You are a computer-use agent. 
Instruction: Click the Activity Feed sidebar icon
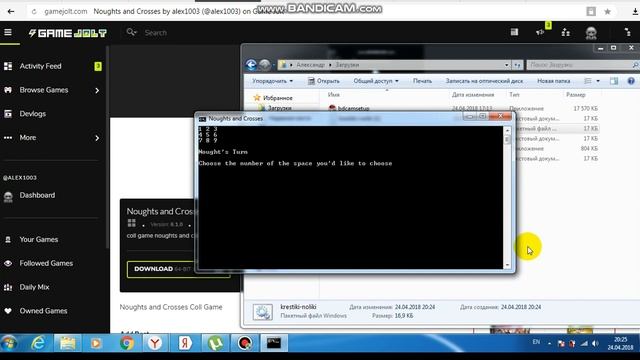(8, 66)
